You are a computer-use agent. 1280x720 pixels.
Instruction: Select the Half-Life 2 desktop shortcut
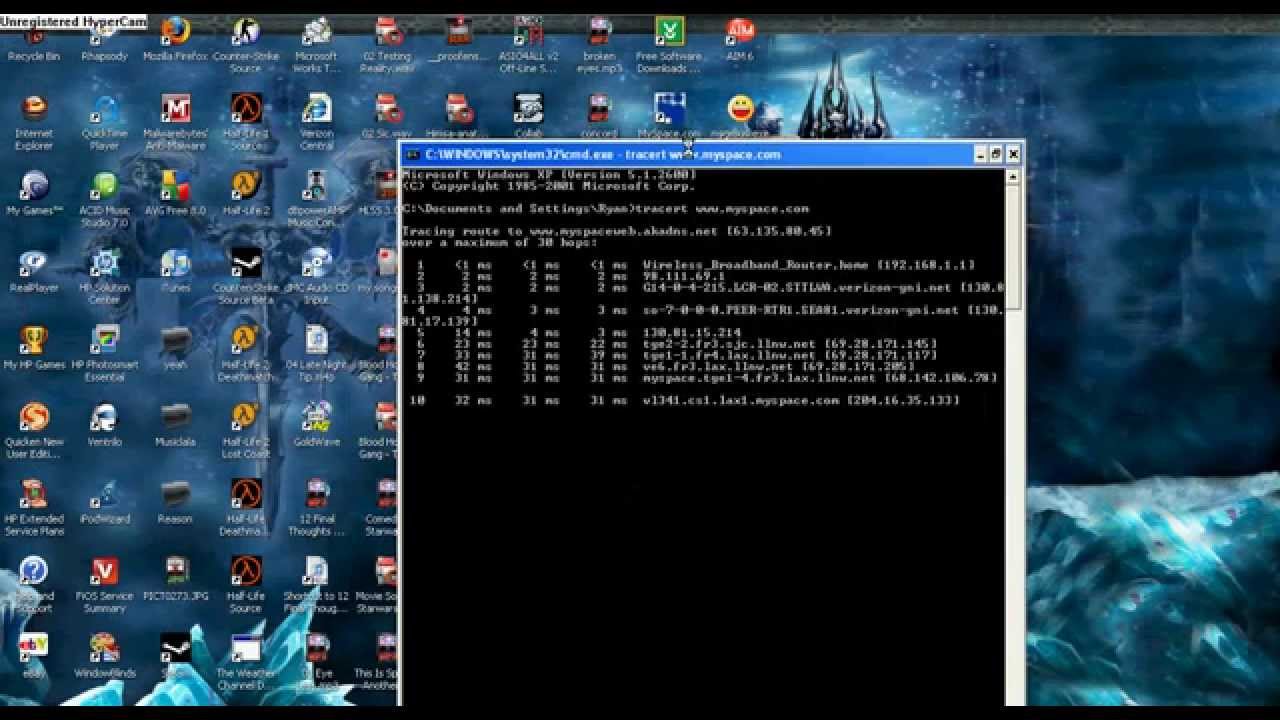[x=245, y=193]
